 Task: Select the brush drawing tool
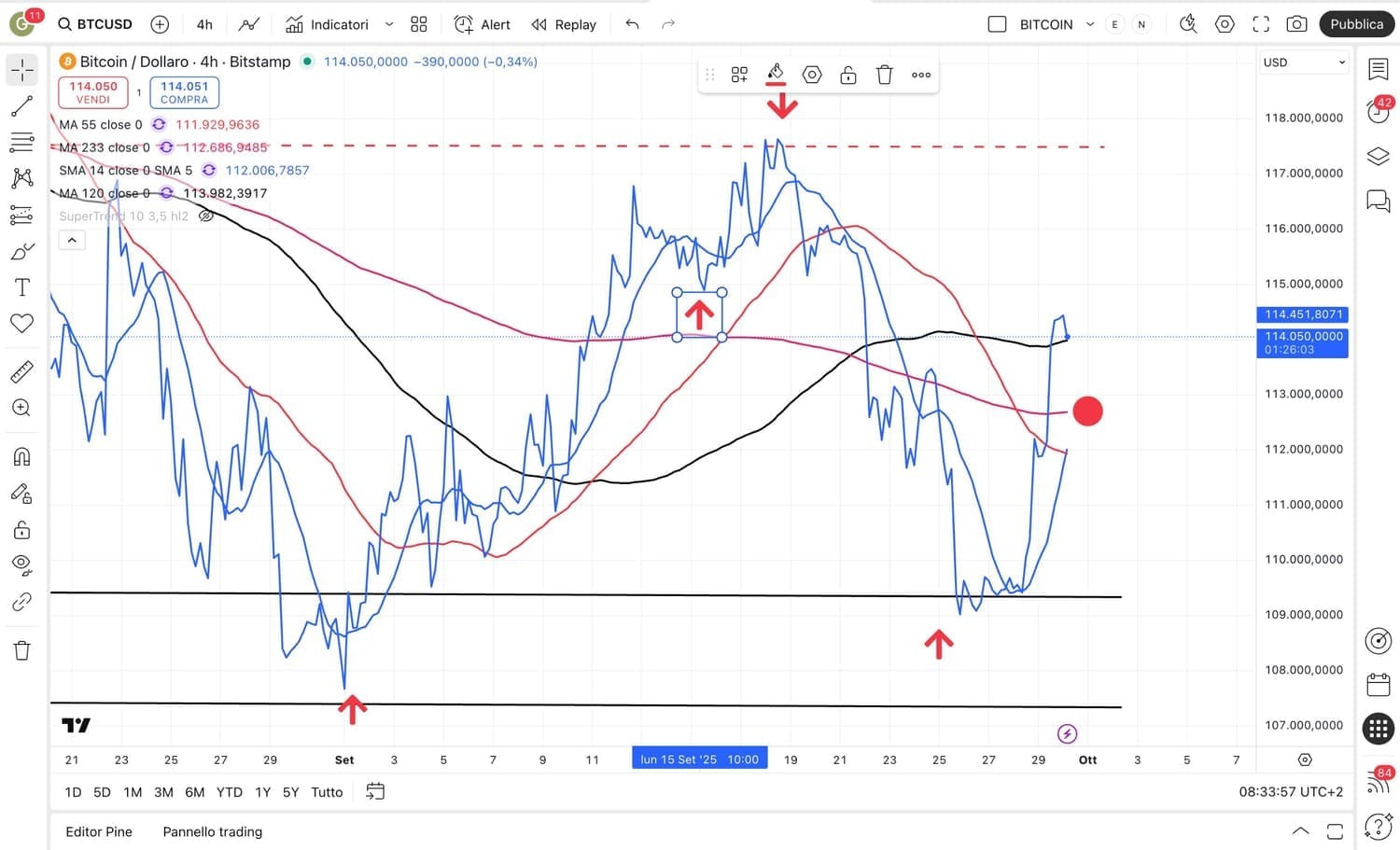pos(22,251)
